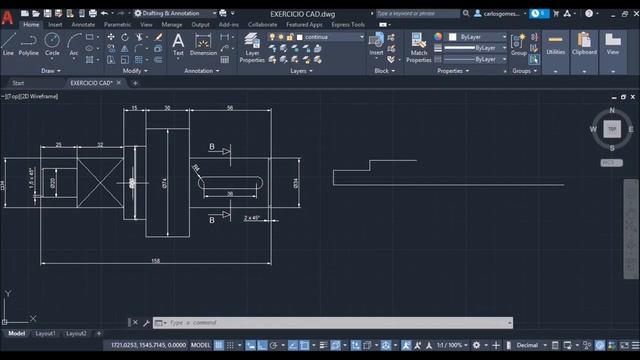Click the search magnifier icon
The height and width of the screenshot is (360, 640).
click(466, 13)
